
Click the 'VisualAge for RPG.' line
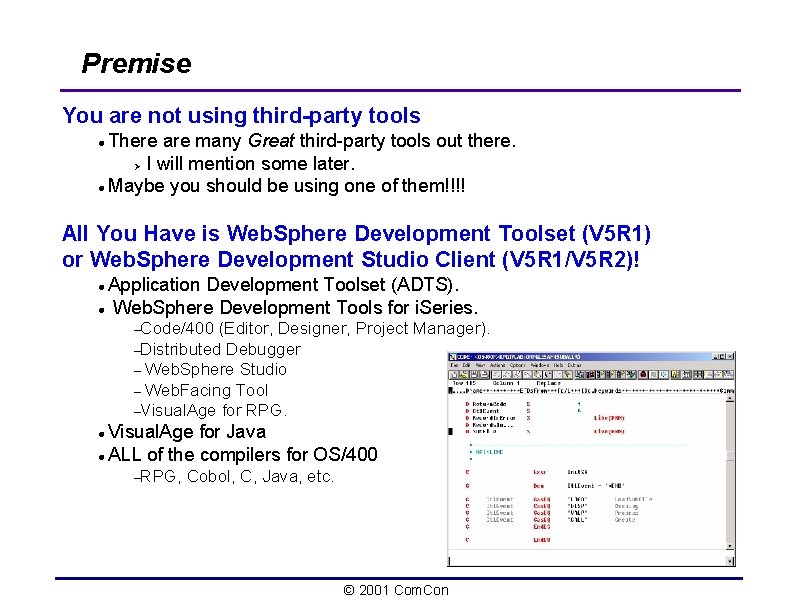[213, 411]
